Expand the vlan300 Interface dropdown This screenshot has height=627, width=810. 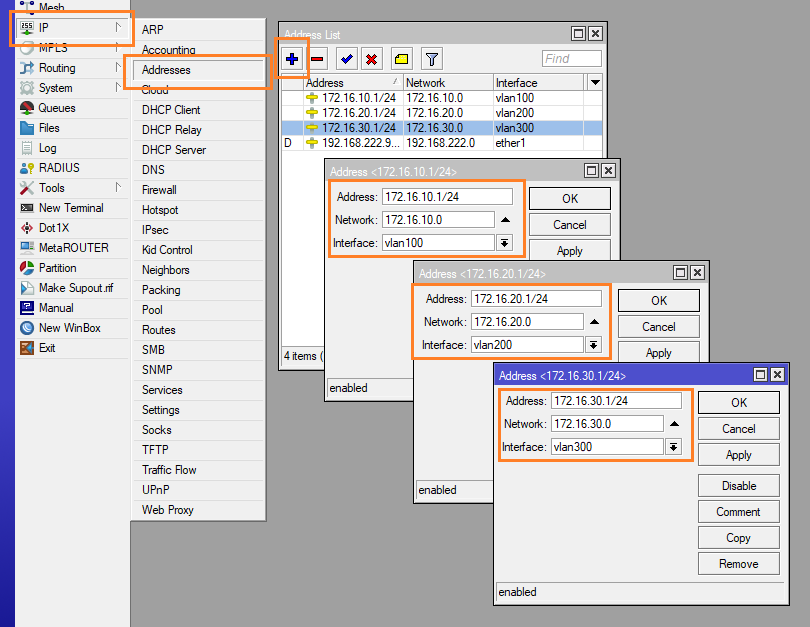[673, 447]
